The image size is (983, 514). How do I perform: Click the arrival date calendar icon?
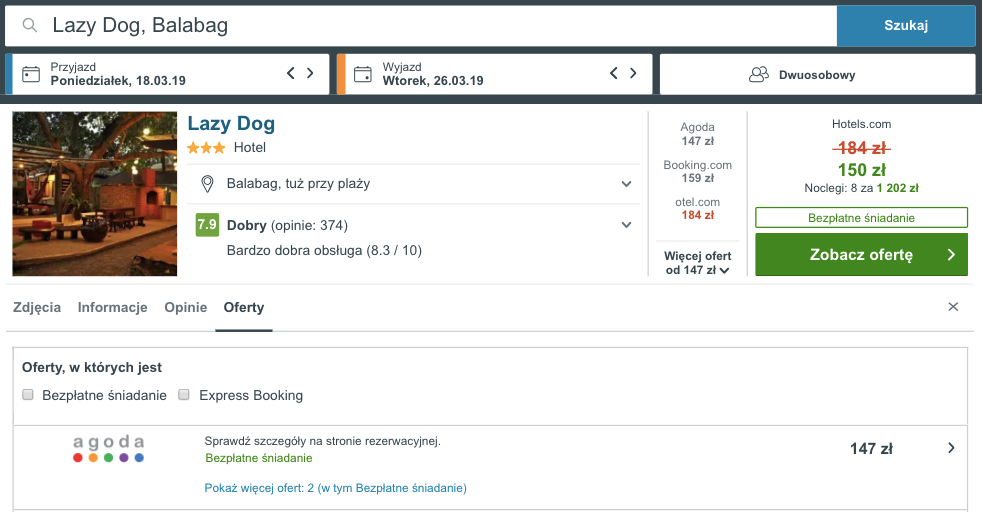point(31,74)
